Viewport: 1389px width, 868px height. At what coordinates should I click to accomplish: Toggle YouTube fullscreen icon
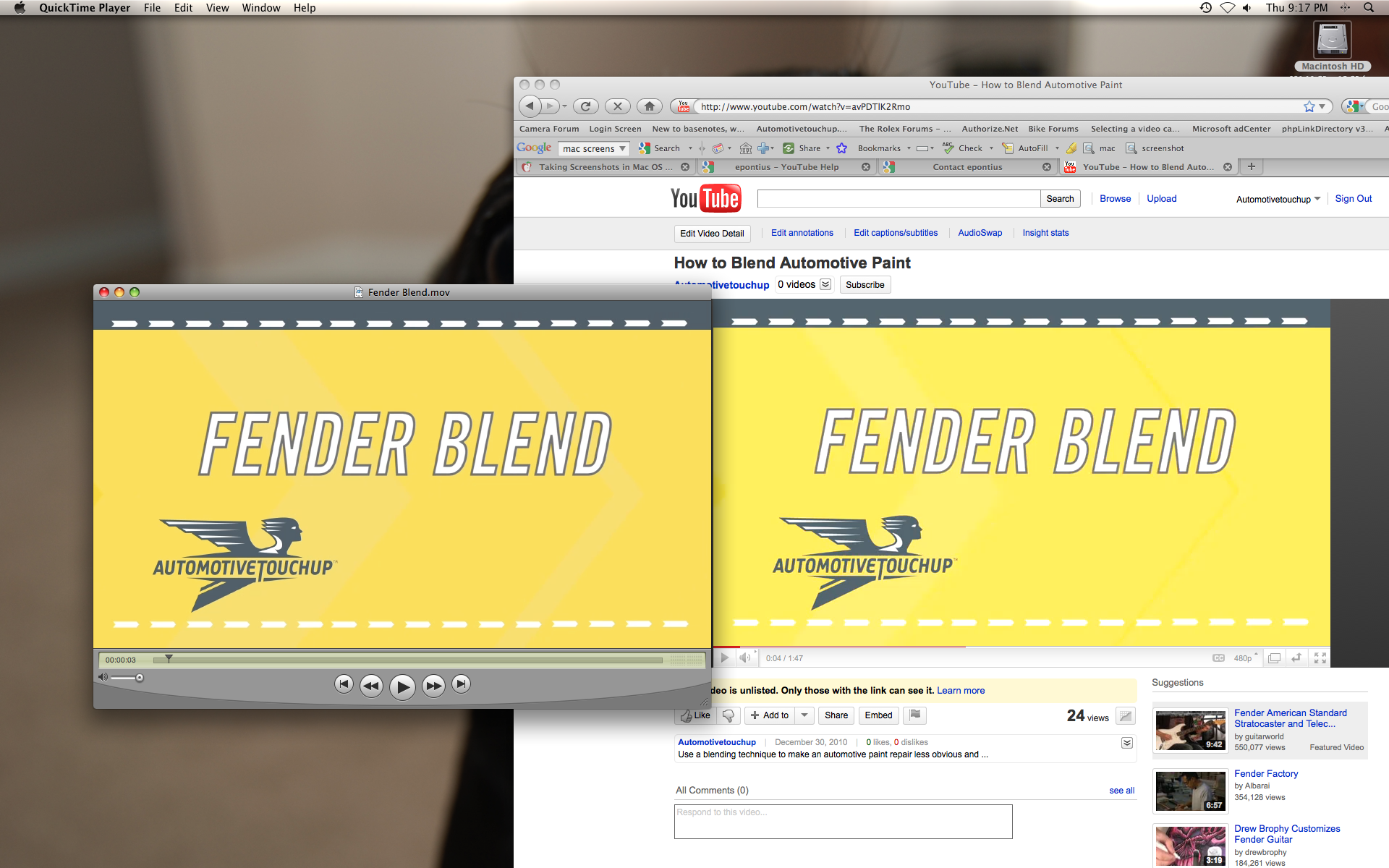[x=1320, y=658]
